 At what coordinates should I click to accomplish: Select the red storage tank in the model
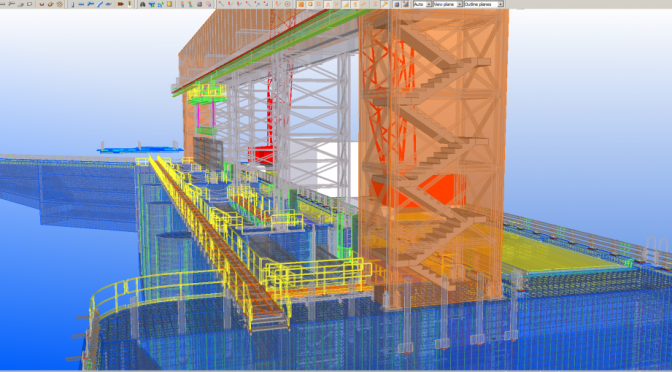click(261, 154)
